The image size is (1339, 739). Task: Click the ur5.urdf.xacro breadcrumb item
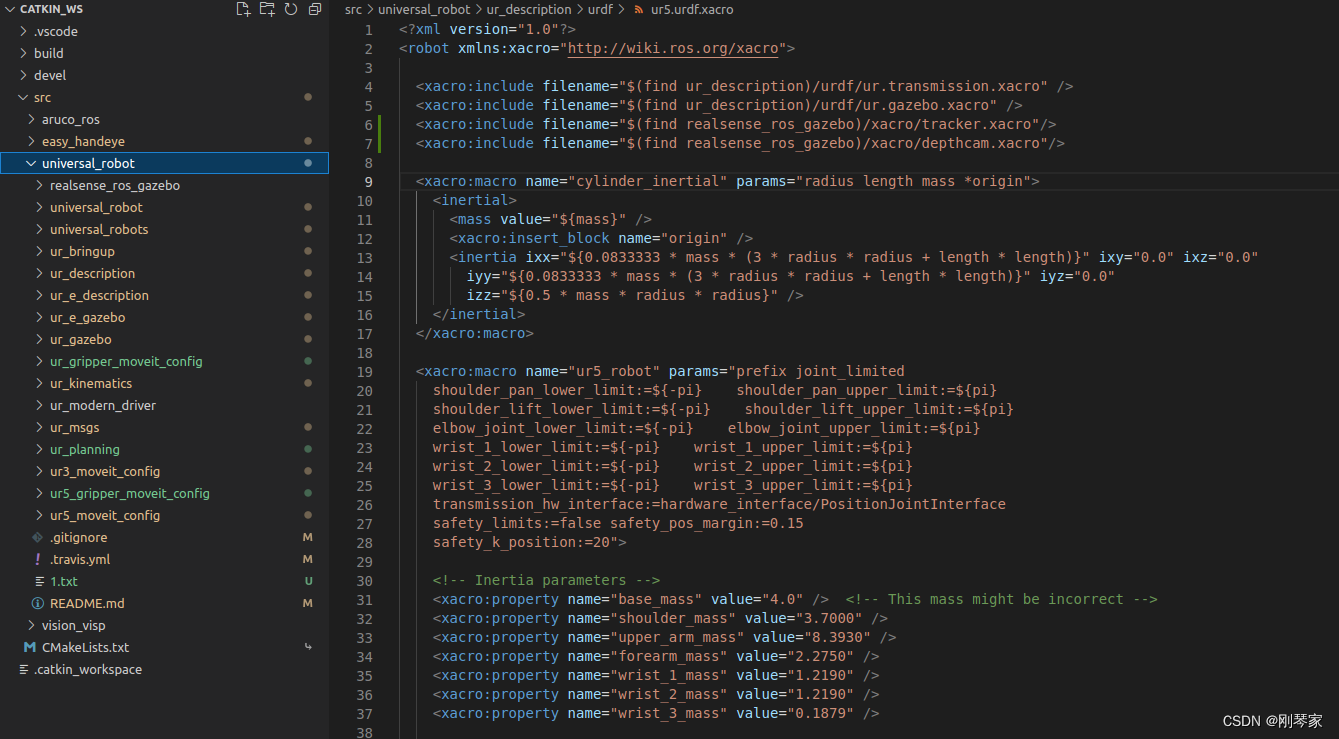click(x=691, y=9)
